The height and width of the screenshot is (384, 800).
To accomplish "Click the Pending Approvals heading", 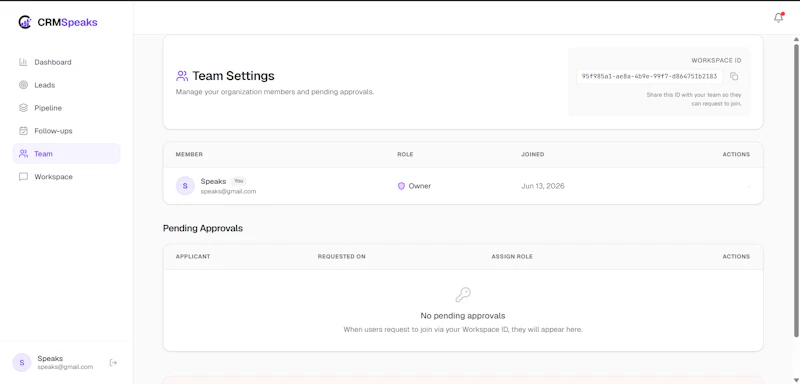I will [203, 228].
